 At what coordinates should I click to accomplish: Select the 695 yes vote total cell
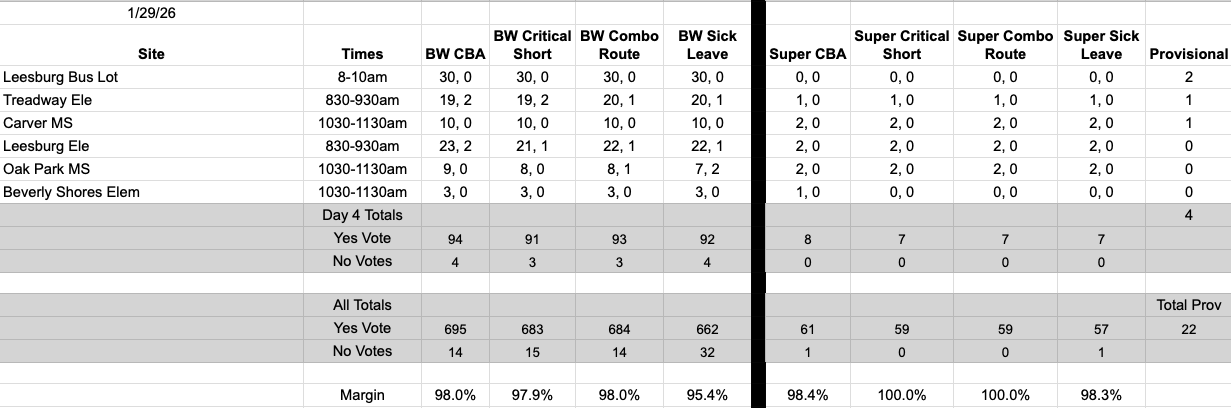[455, 328]
